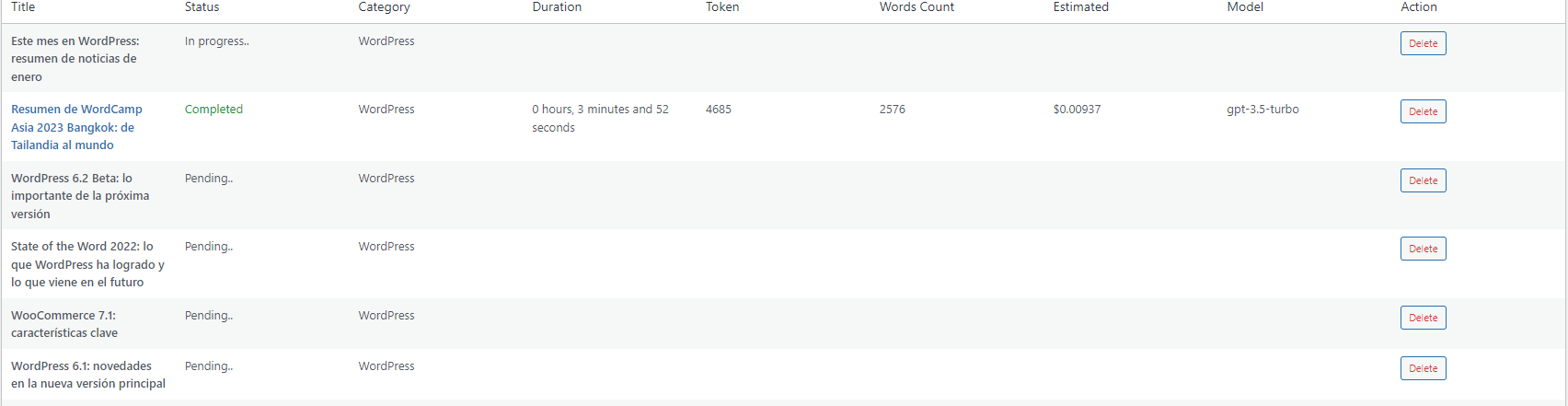Open 'Resumen de WordCamp Asia 2023' link

(x=76, y=127)
